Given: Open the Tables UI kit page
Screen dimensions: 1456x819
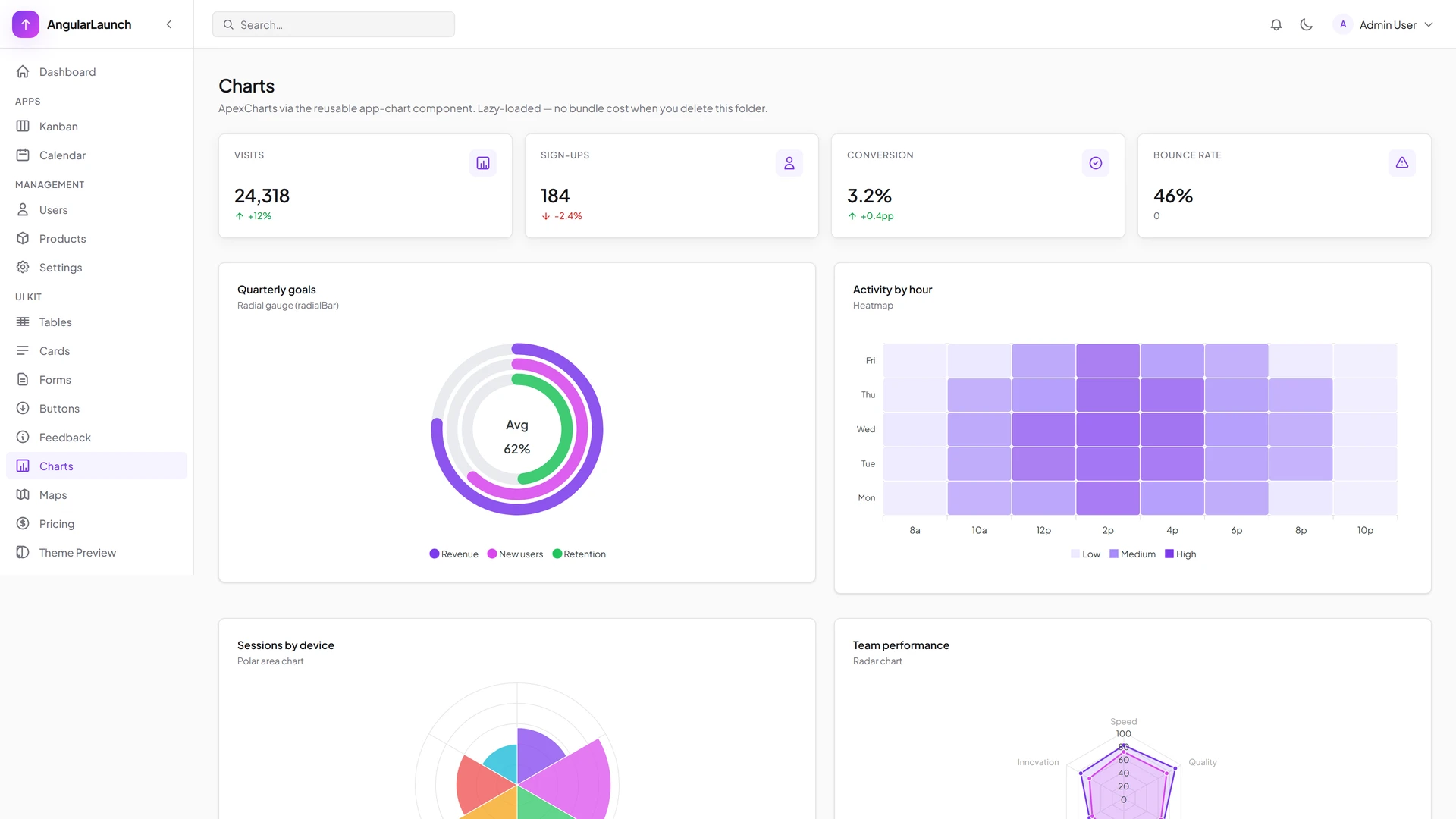Looking at the screenshot, I should tap(96, 322).
